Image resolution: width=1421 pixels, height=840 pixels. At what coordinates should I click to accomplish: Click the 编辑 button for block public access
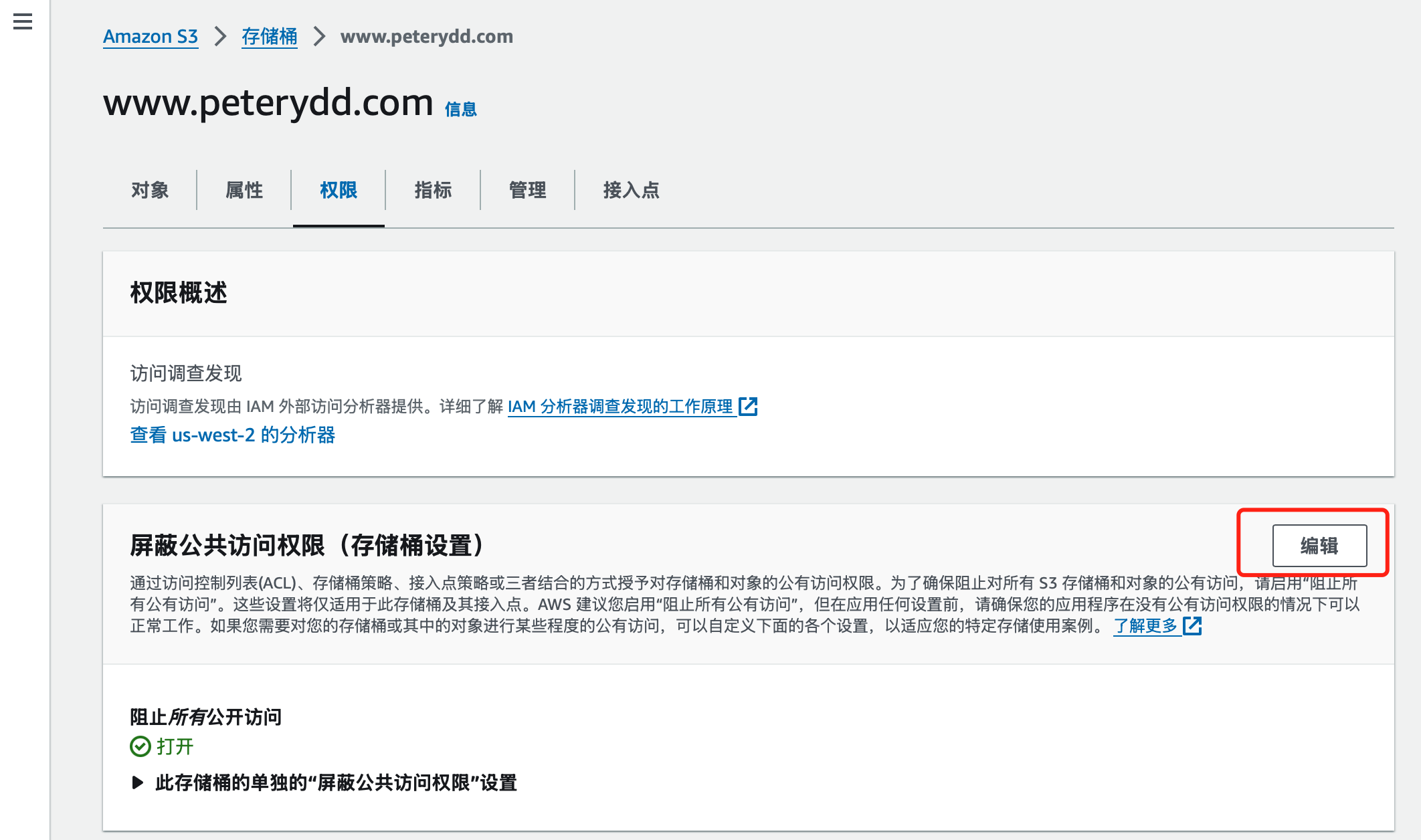[1319, 546]
